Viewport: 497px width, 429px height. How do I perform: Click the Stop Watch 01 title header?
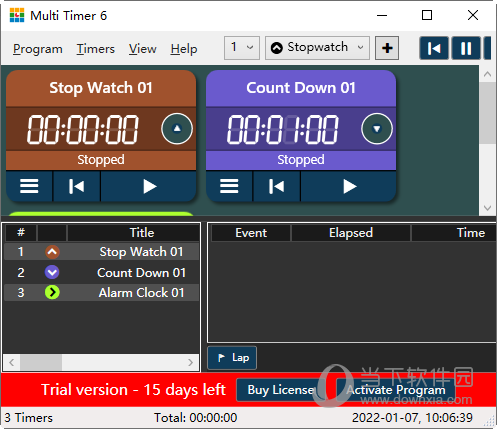point(101,88)
